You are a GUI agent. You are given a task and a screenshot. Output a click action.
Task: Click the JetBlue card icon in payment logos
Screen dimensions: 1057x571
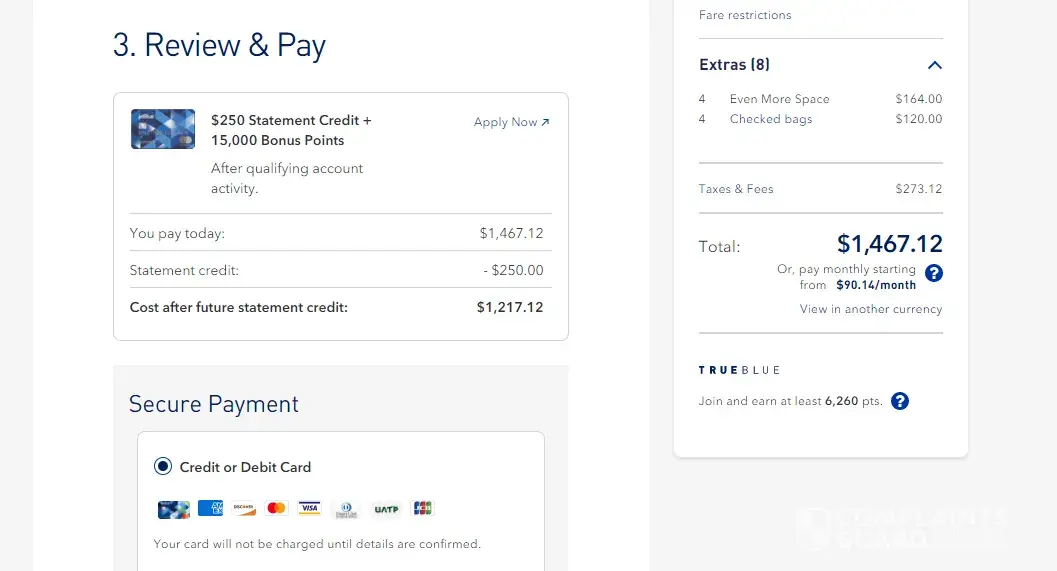(173, 509)
